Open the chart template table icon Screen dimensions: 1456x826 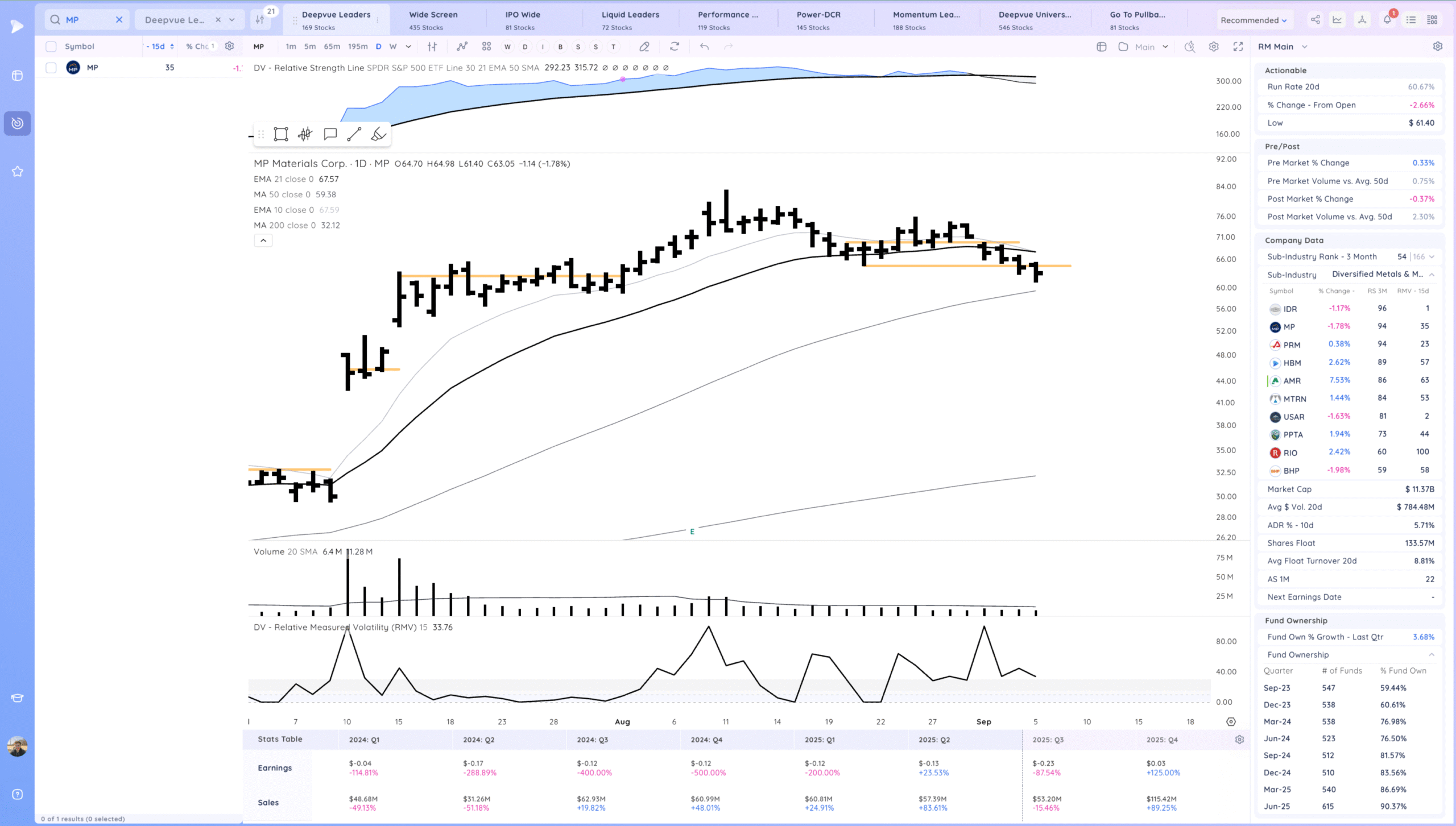point(1102,47)
